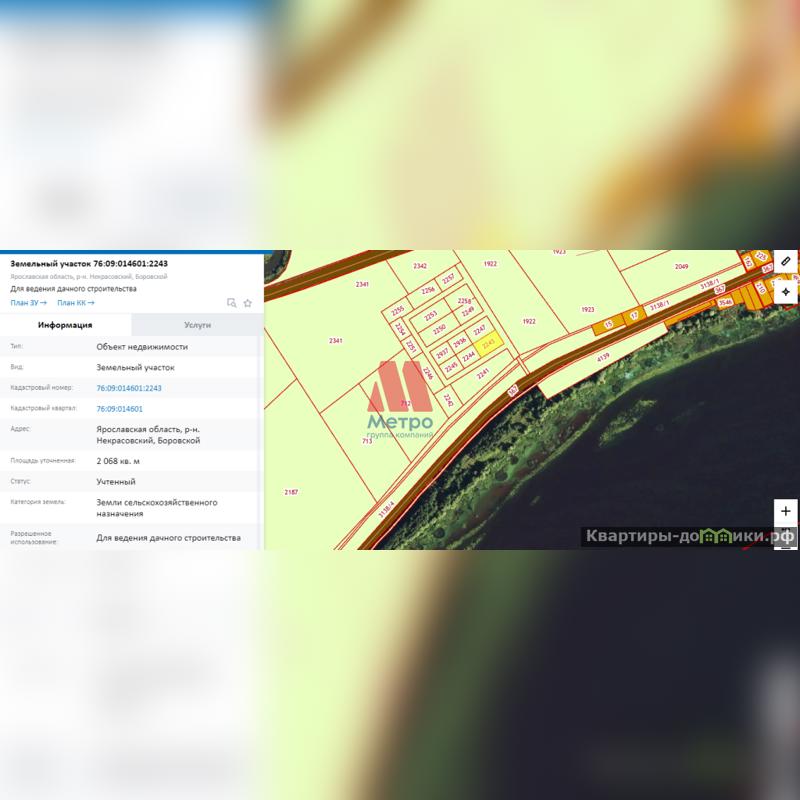Zoom in with the plus button
The image size is (800, 800).
pos(786,511)
